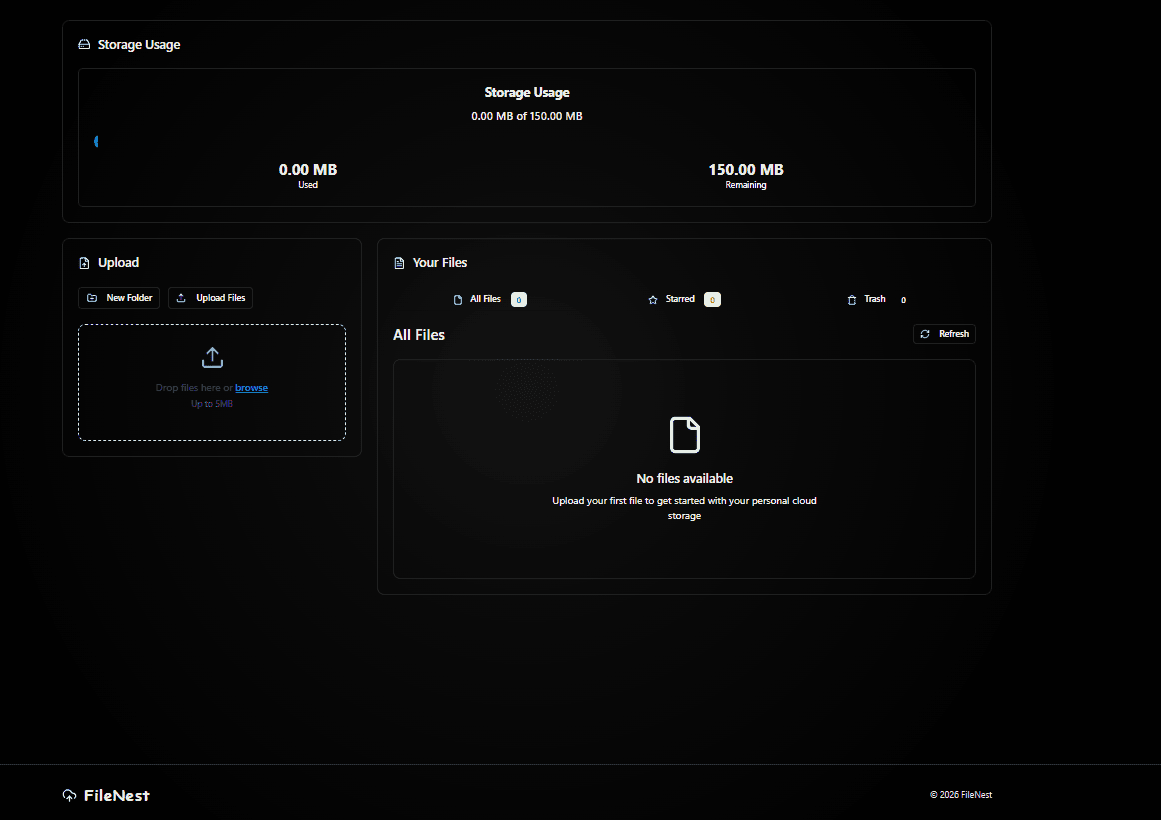The height and width of the screenshot is (820, 1161).
Task: Click the file count badge next to All Files
Action: [518, 298]
